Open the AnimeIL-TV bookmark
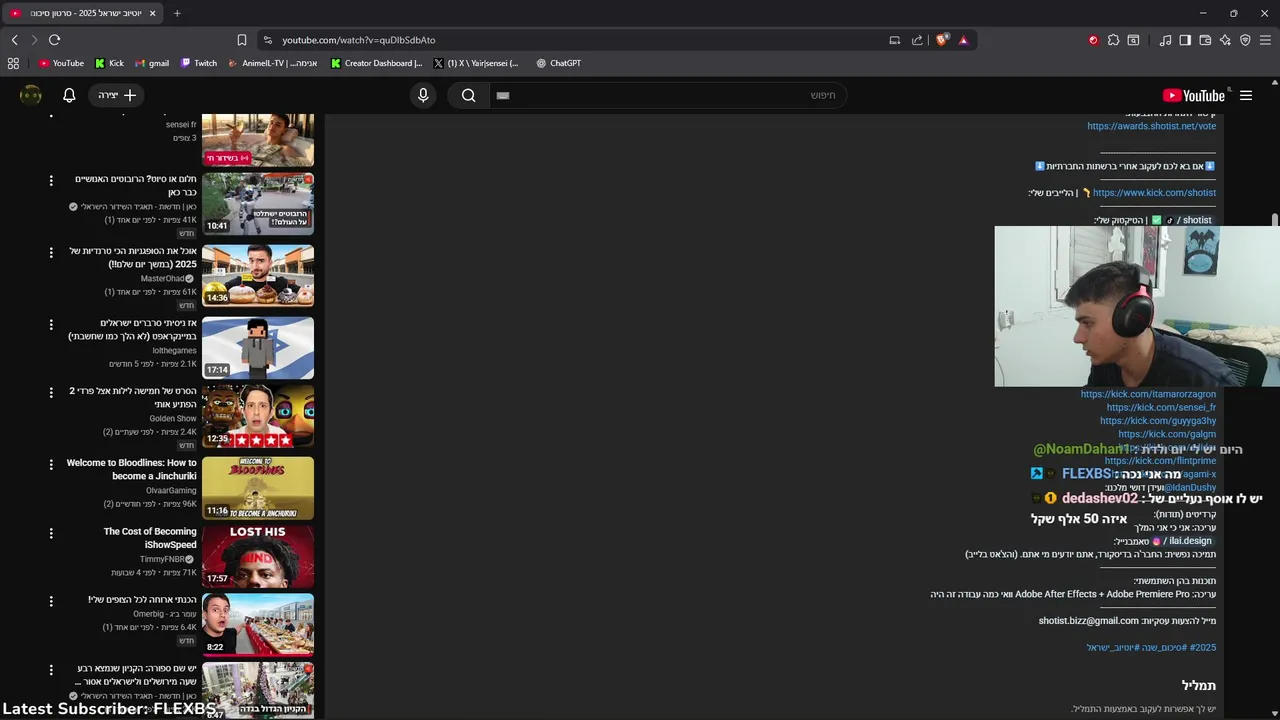Screen dimensions: 1280x720 [272, 63]
